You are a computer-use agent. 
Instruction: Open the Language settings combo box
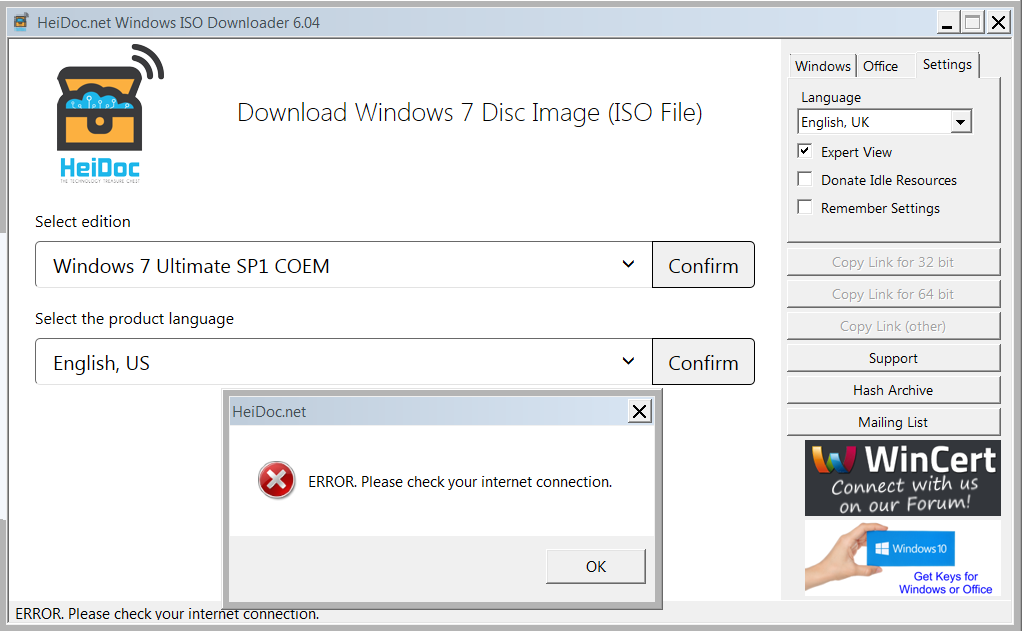884,122
